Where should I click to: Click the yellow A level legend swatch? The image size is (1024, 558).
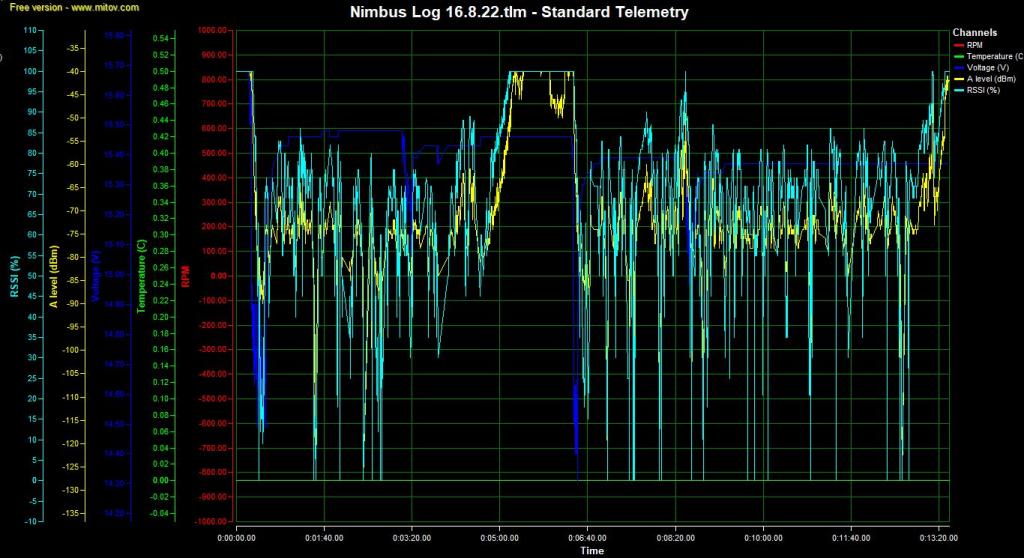pos(959,79)
